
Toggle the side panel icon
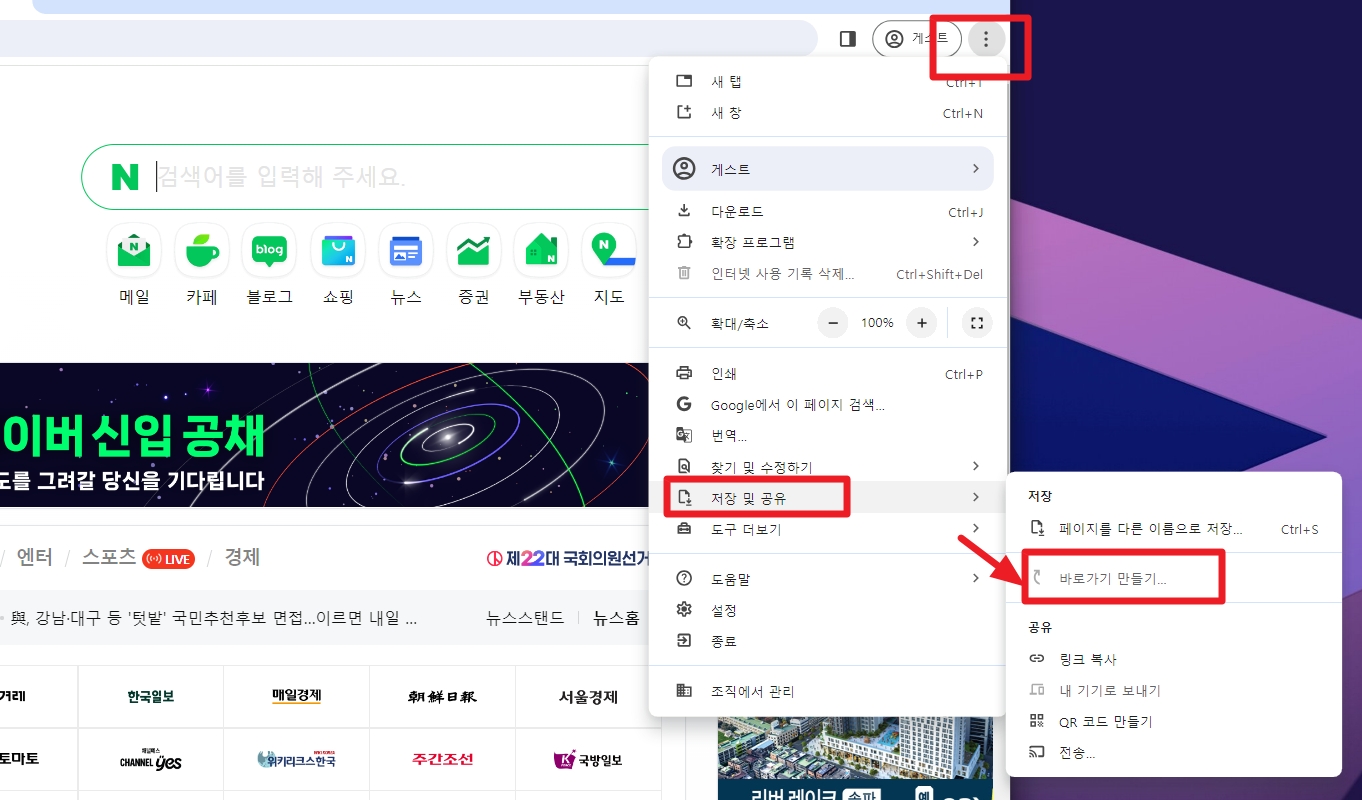pyautogui.click(x=848, y=39)
